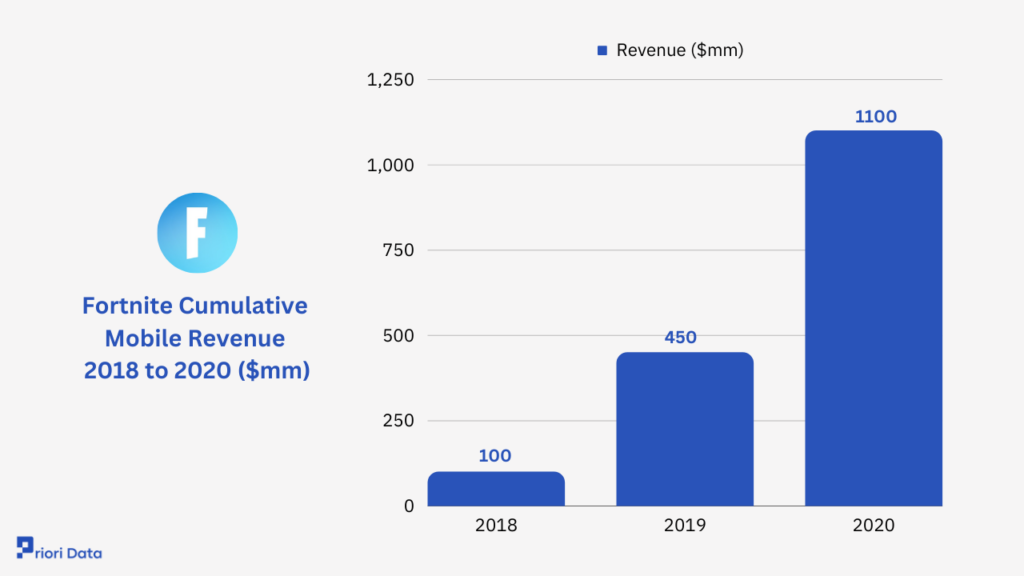Viewport: 1024px width, 576px height.
Task: Click the Fortnite F logo icon
Action: click(197, 232)
